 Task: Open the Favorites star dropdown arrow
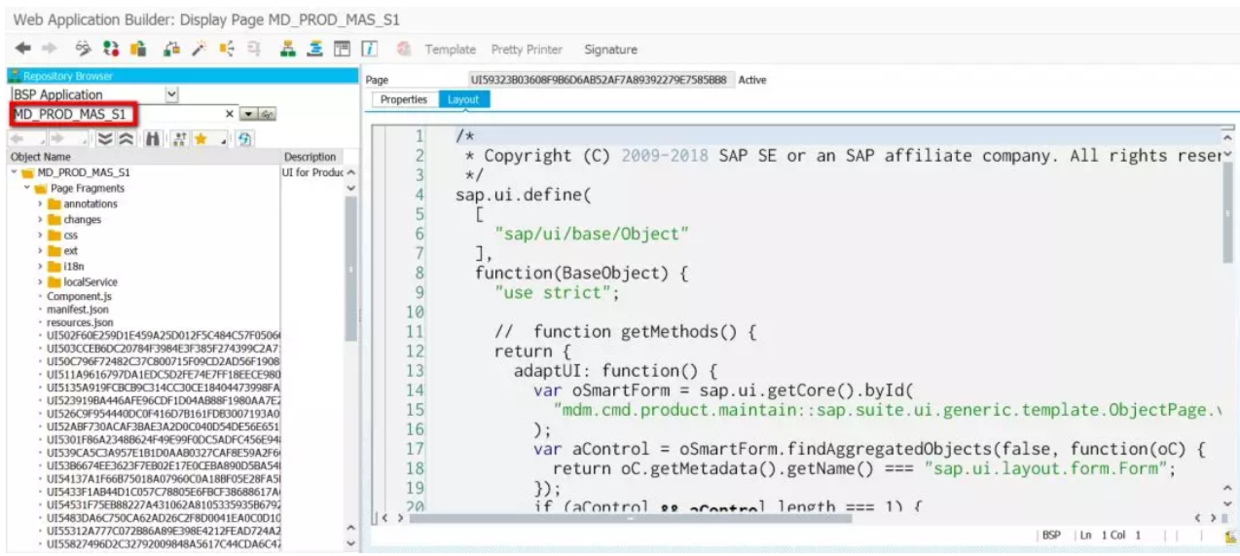pyautogui.click(x=223, y=142)
